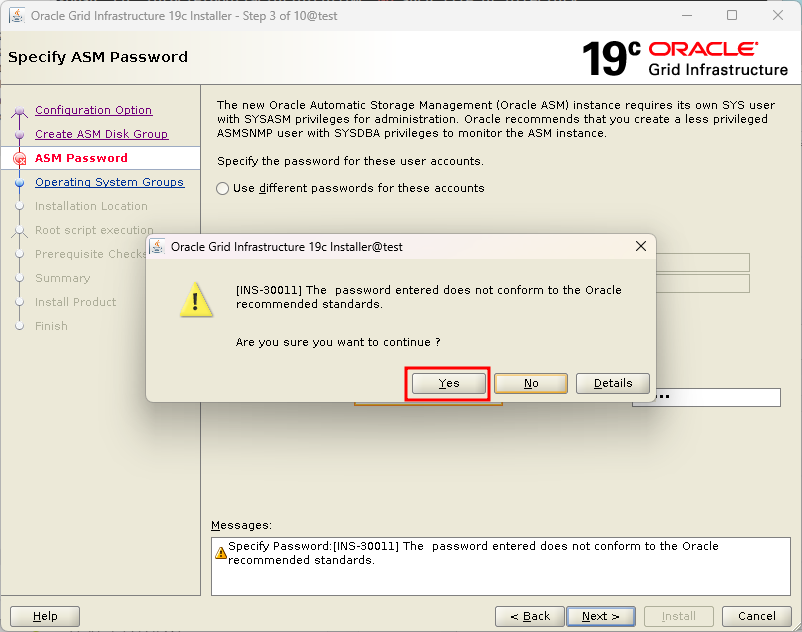Open Operating System Groups step
The height and width of the screenshot is (632, 802).
point(109,182)
